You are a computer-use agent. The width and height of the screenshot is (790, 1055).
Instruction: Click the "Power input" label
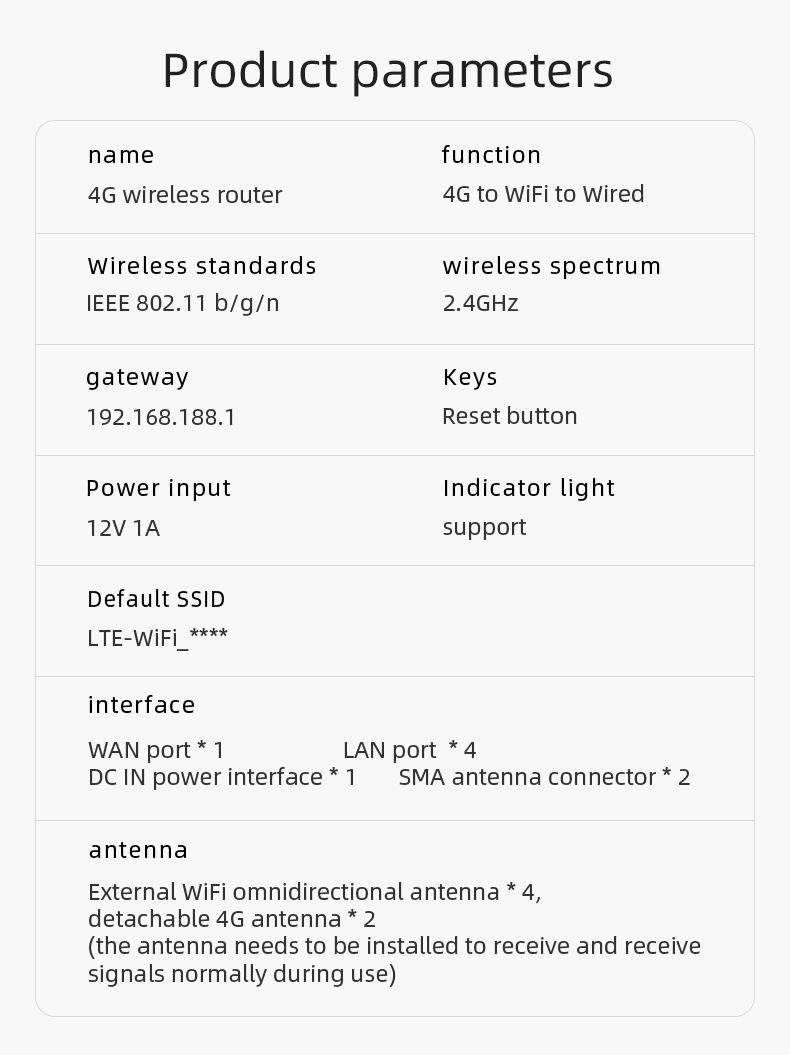[158, 488]
